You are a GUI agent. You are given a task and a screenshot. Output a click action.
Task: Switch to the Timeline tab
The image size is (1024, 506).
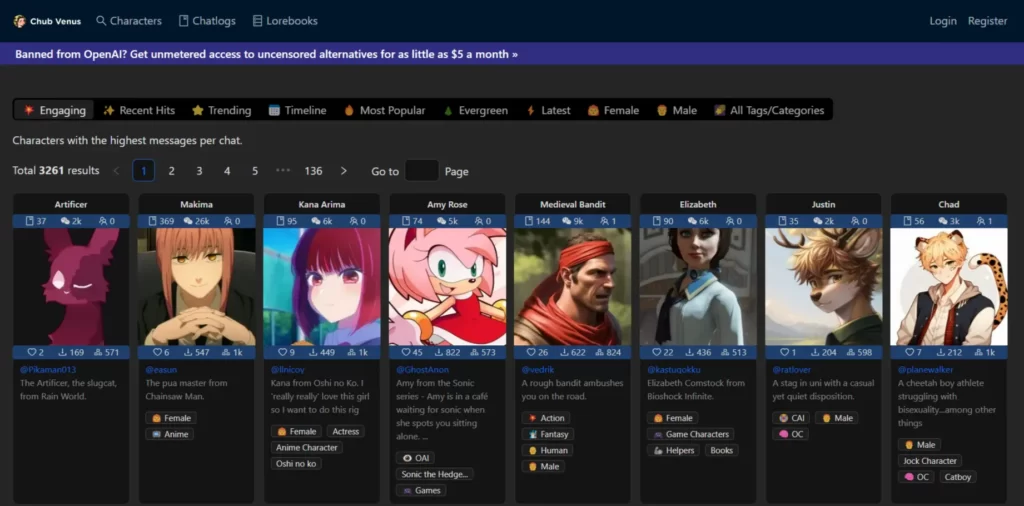click(297, 110)
